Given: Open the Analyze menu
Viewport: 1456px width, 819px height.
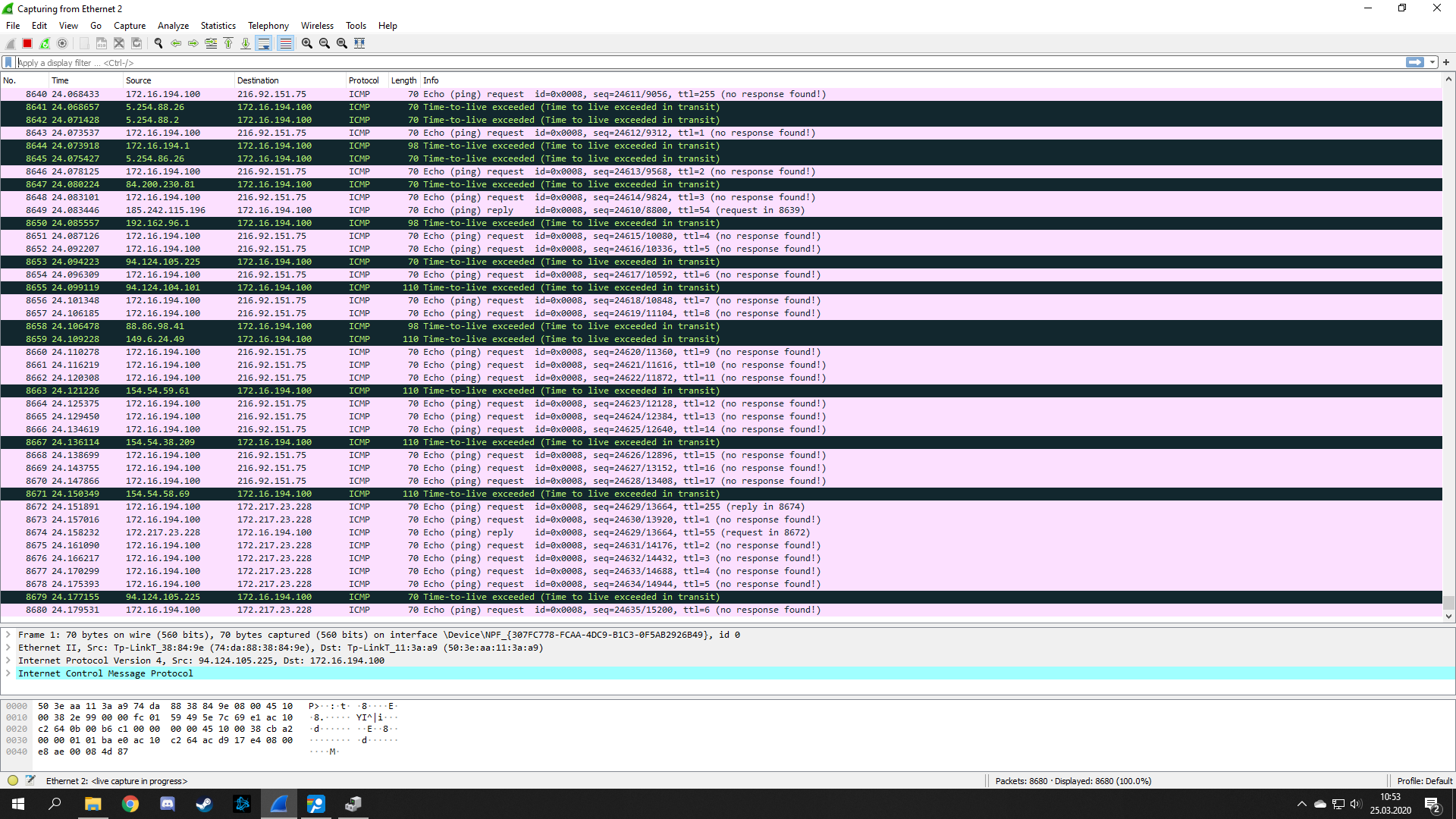Looking at the screenshot, I should click(x=173, y=26).
